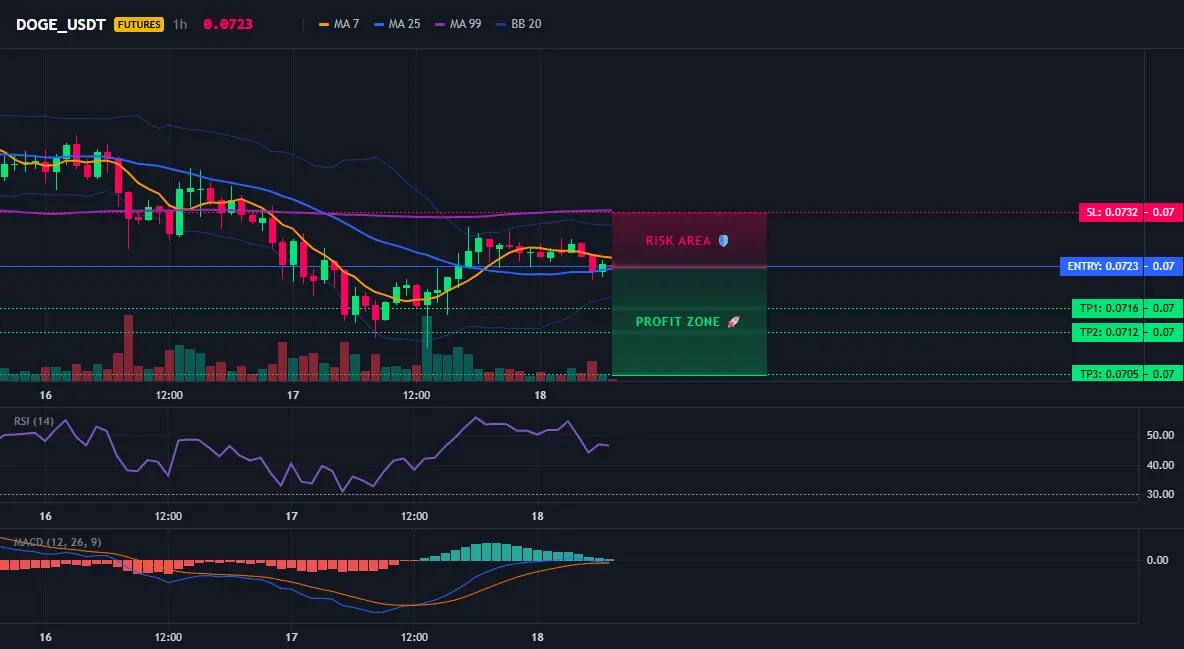This screenshot has height=649, width=1184.
Task: Click the ENTRY: 0.0723 price label
Action: coord(1102,267)
